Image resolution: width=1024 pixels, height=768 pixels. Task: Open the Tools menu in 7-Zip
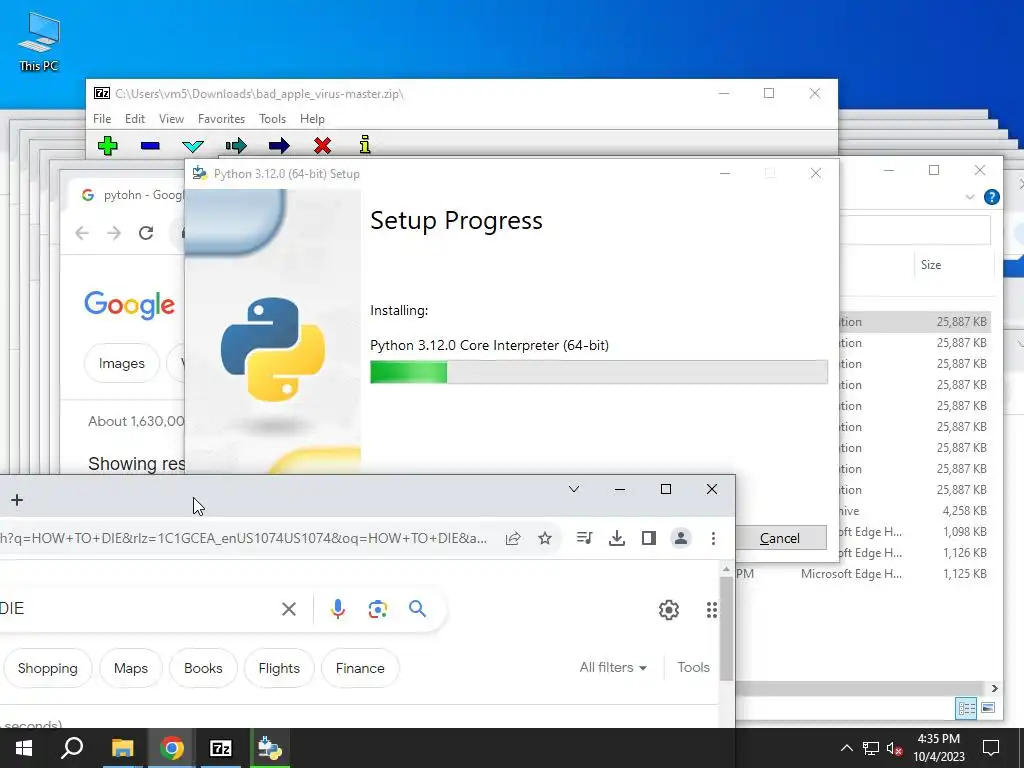tap(272, 119)
